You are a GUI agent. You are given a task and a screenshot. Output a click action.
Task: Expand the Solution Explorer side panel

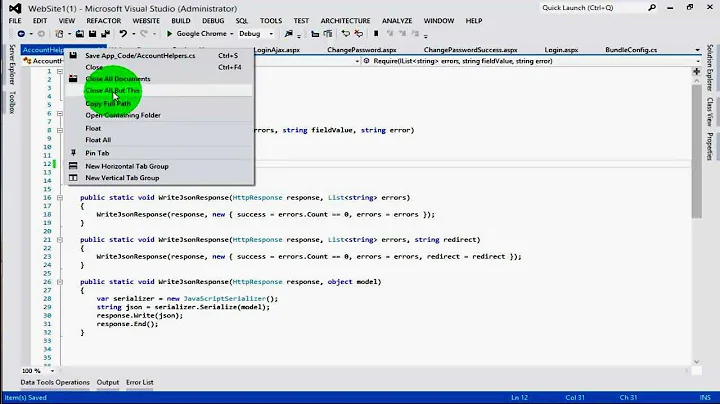(x=710, y=67)
